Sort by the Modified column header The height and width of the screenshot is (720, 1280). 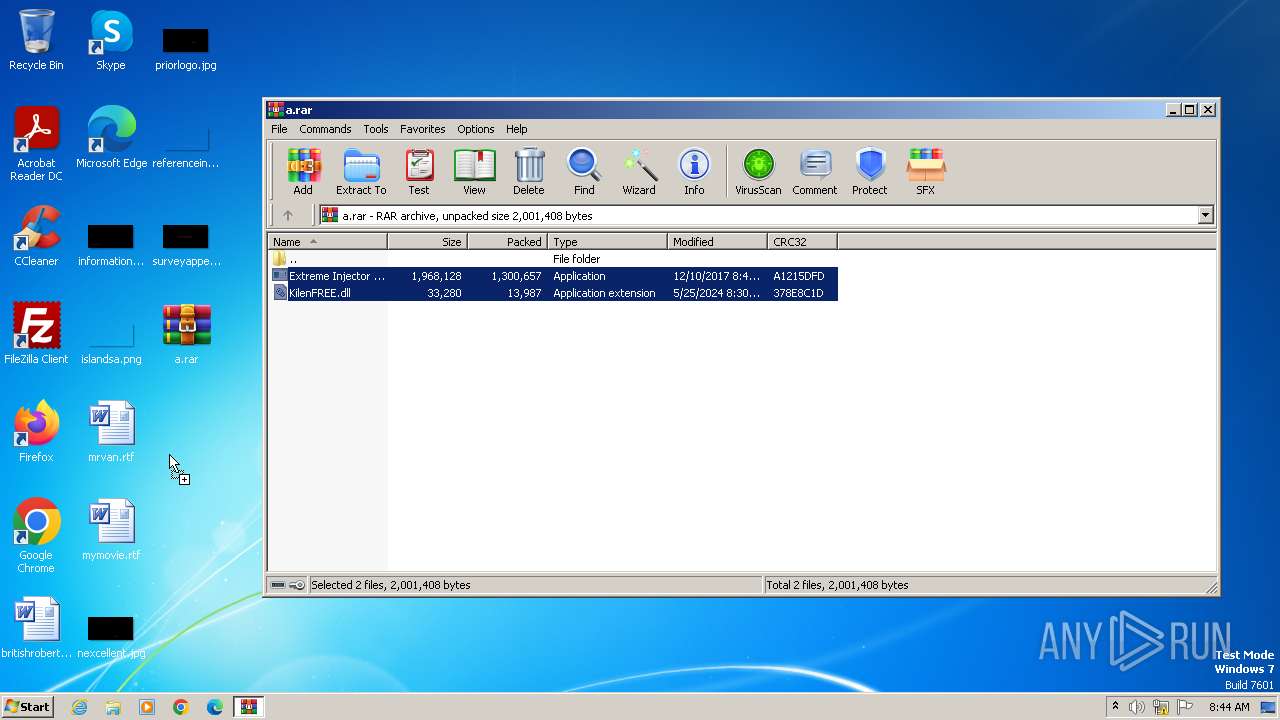pyautogui.click(x=718, y=242)
